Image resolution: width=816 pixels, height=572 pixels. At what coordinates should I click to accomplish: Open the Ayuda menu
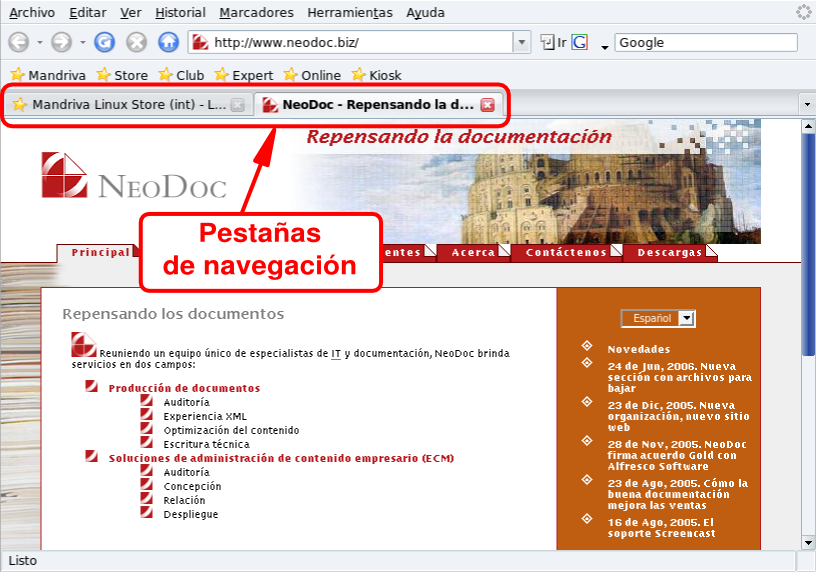[425, 12]
